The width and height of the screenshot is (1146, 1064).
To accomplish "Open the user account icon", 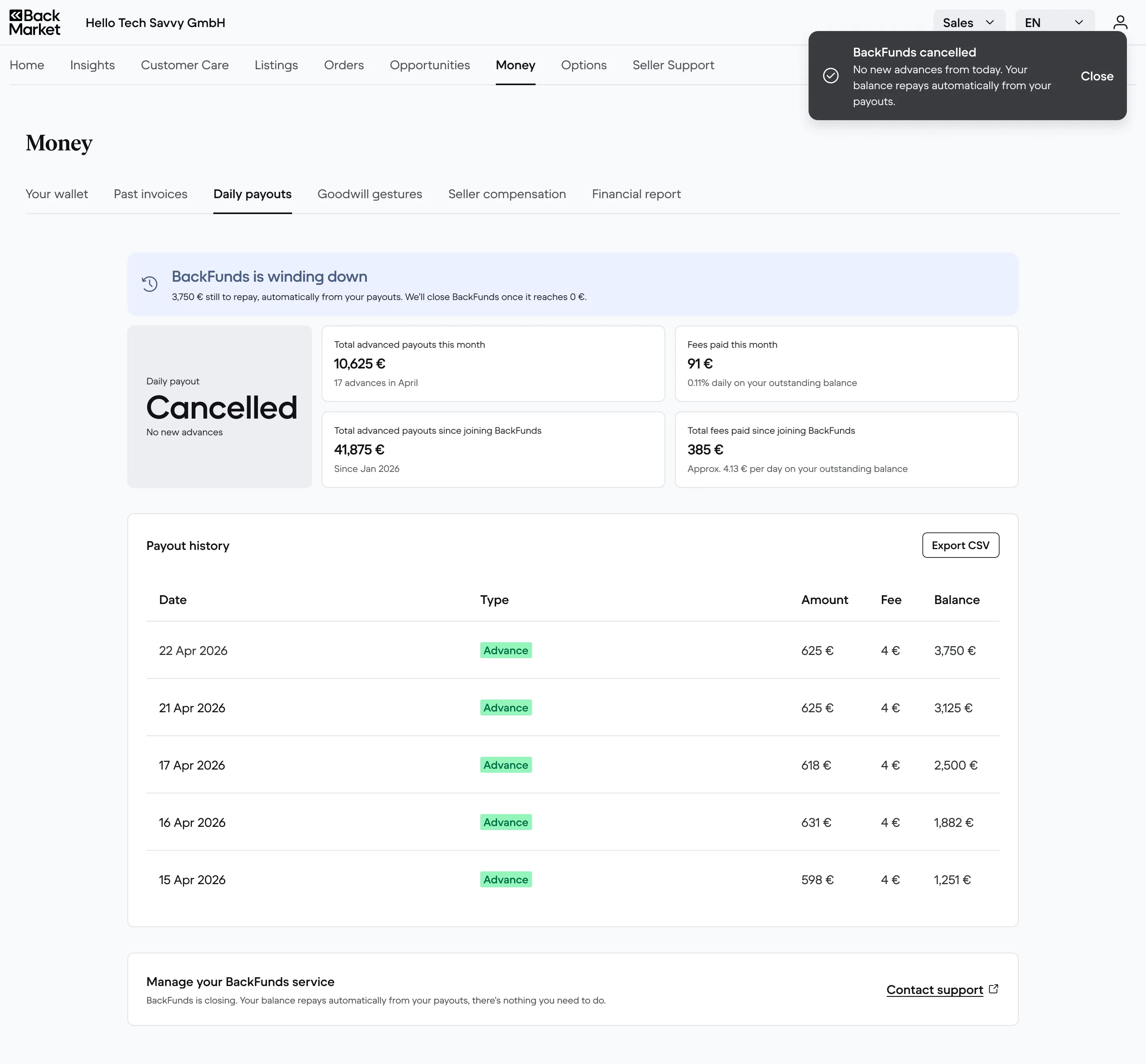I will pos(1120,22).
